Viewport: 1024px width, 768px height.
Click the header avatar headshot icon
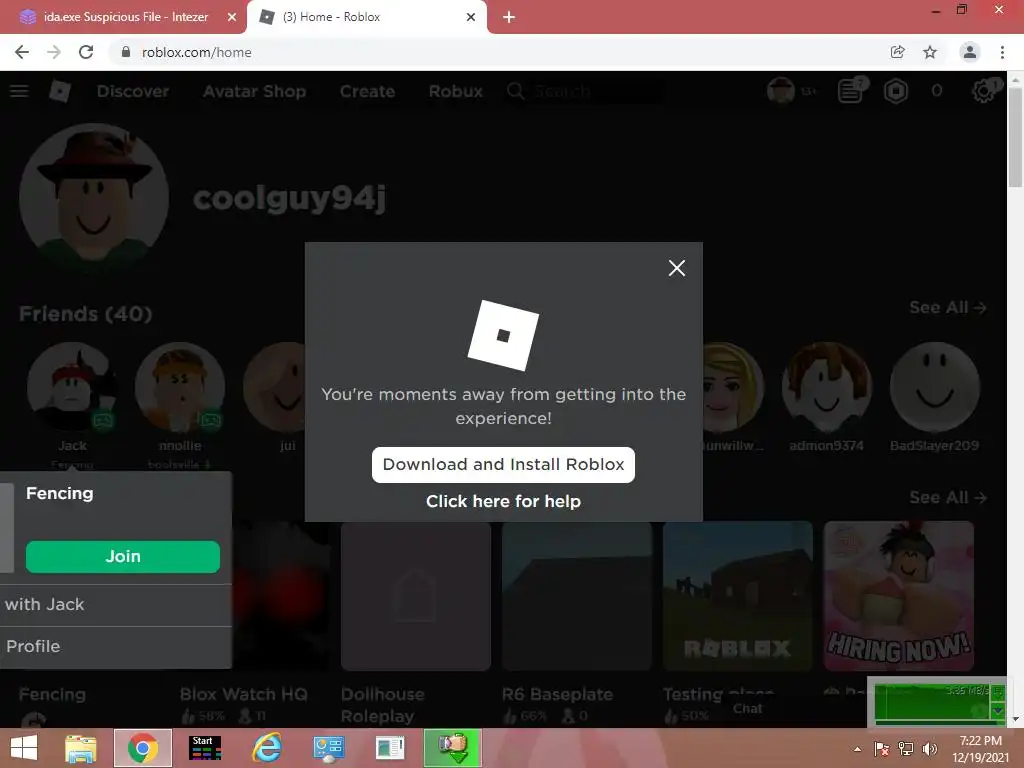click(780, 91)
